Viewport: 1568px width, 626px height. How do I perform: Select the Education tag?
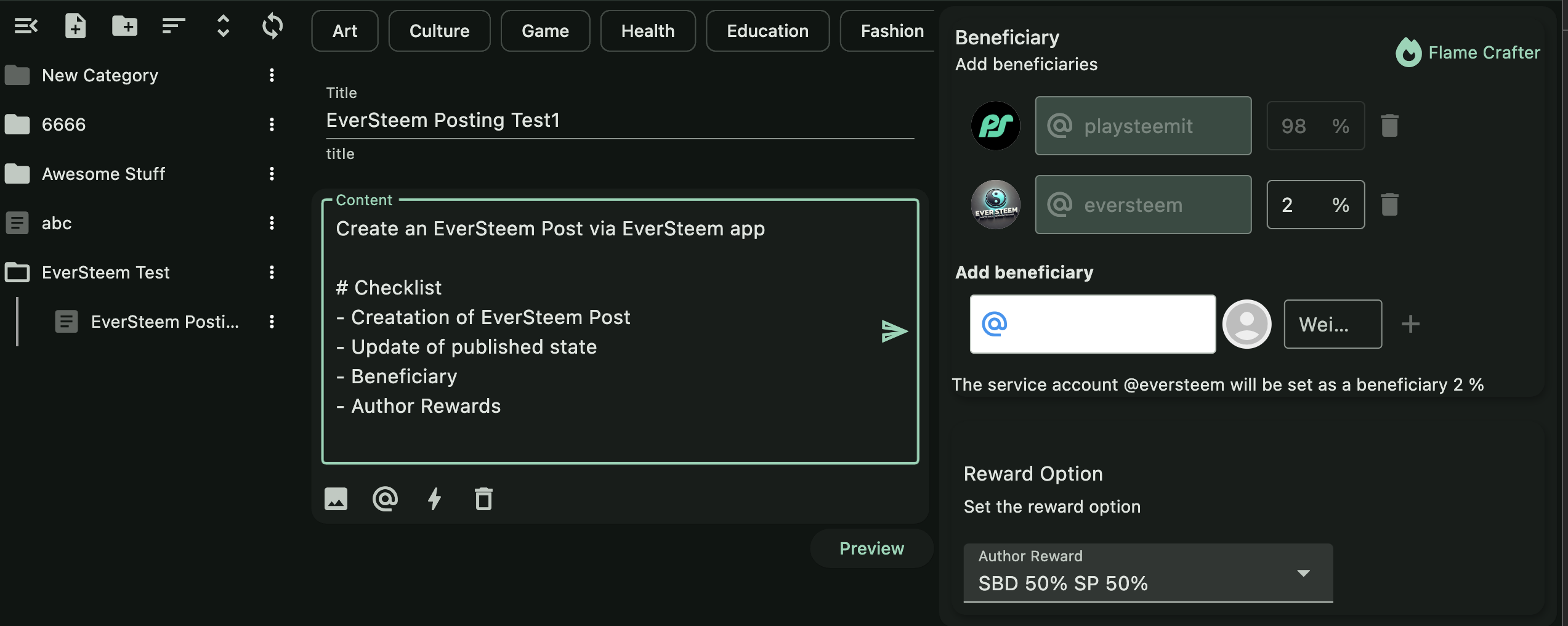coord(768,31)
